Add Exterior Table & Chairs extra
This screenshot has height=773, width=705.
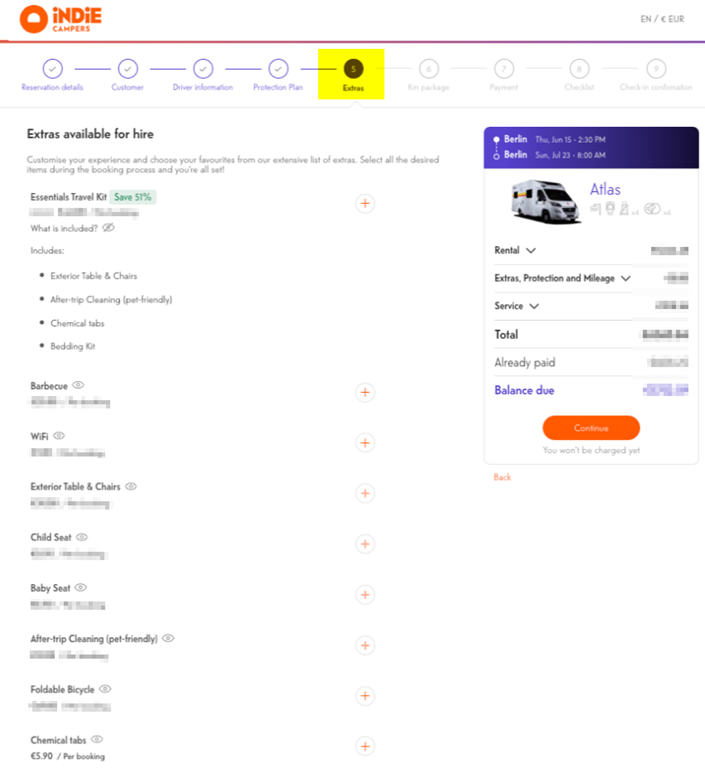pyautogui.click(x=365, y=494)
